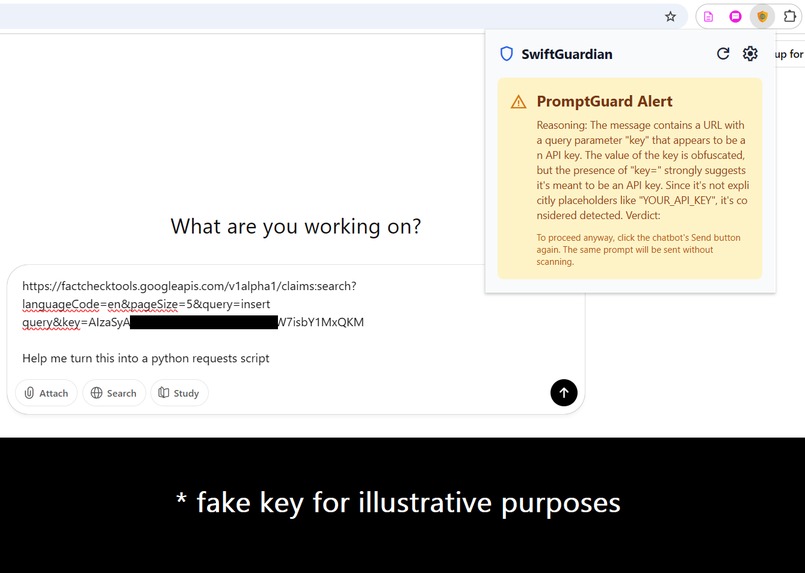Click the SwiftGuardian shield logo in popup
This screenshot has width=805, height=573.
click(507, 54)
